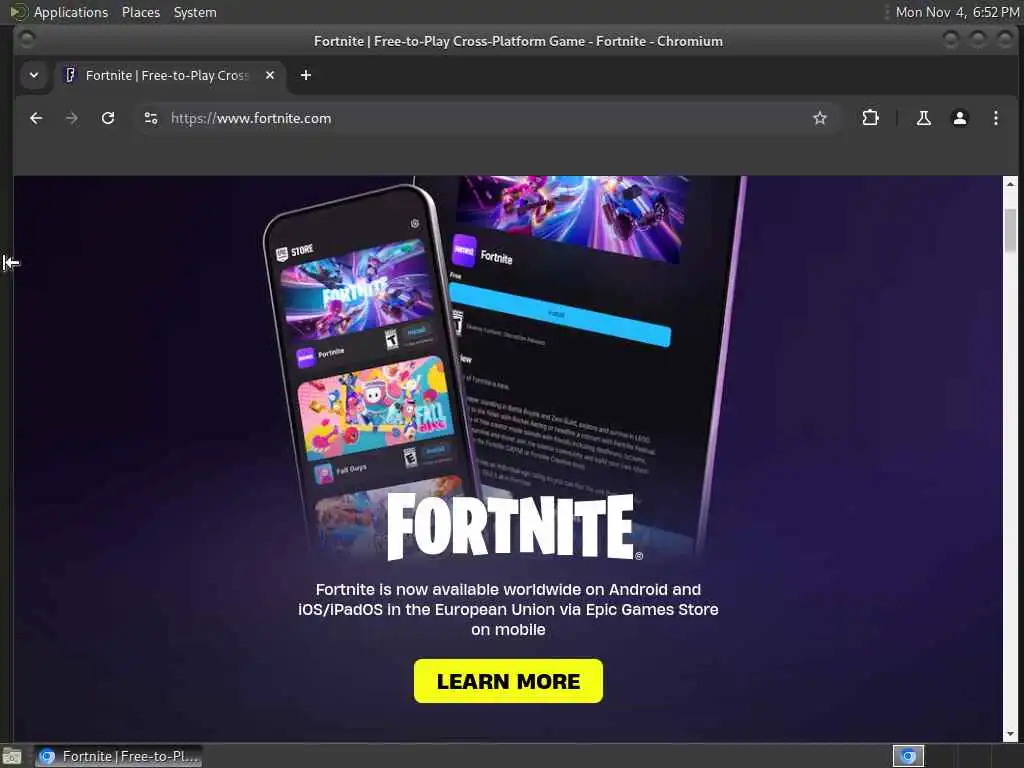Open a new tab with plus button
This screenshot has width=1024, height=768.
tap(306, 75)
